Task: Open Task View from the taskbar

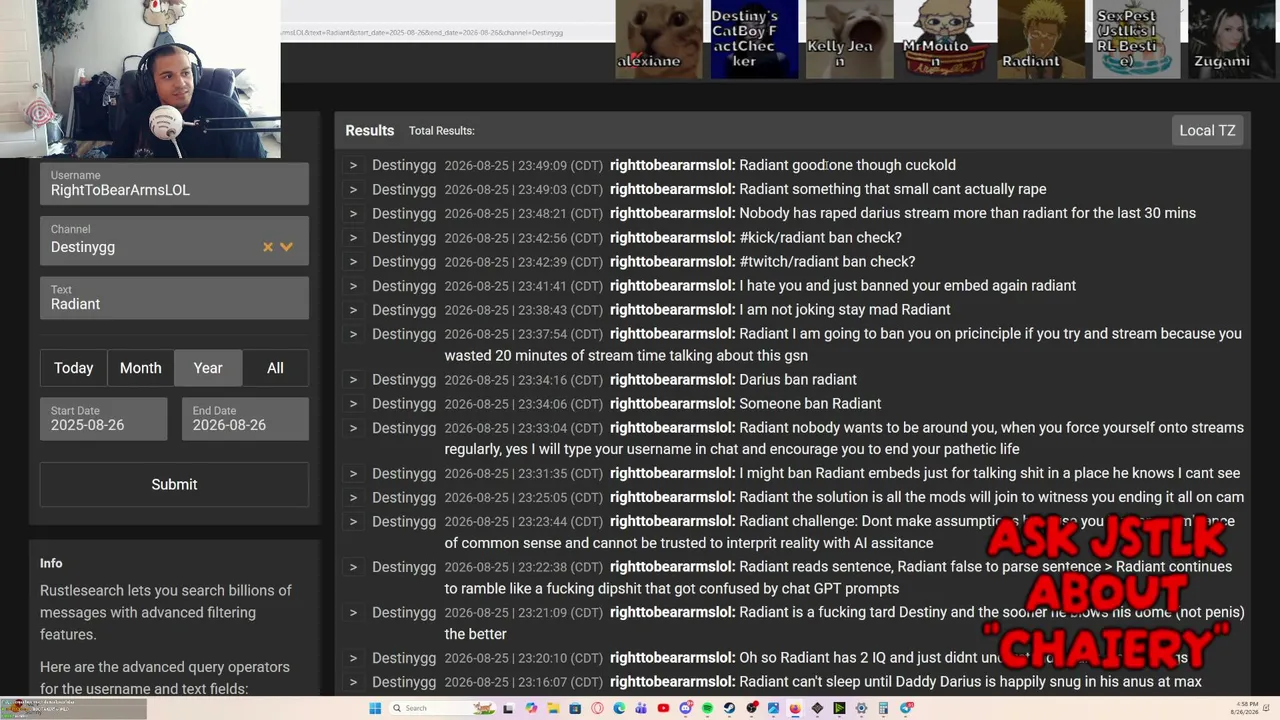Action: tap(509, 708)
